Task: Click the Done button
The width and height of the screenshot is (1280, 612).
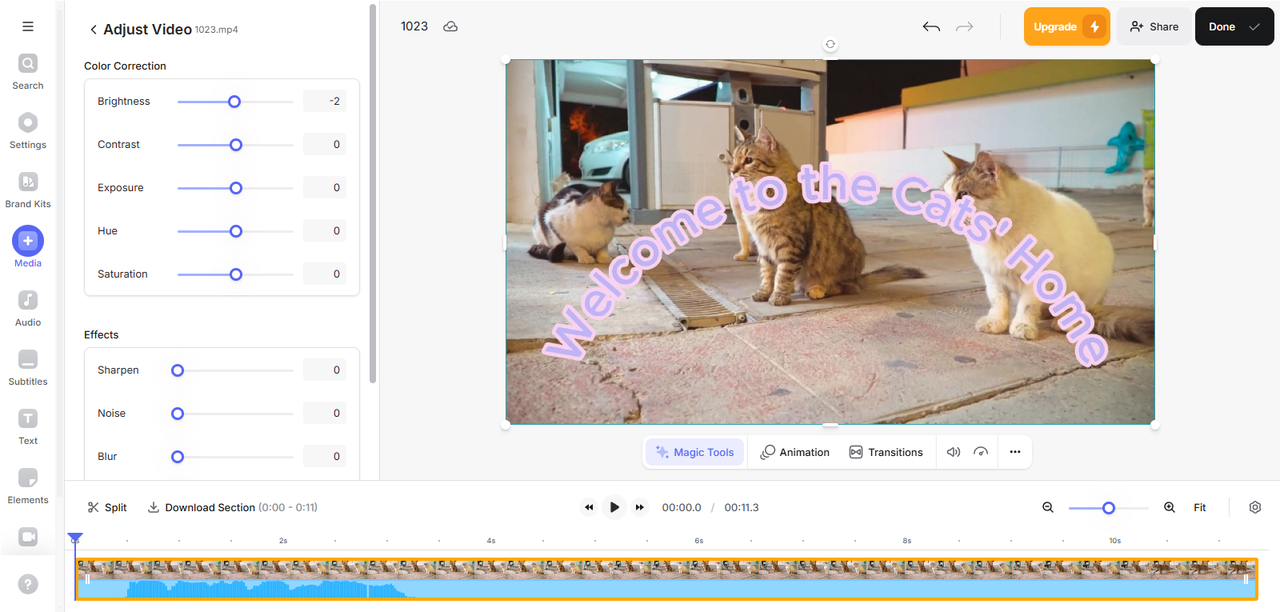Action: coord(1234,27)
